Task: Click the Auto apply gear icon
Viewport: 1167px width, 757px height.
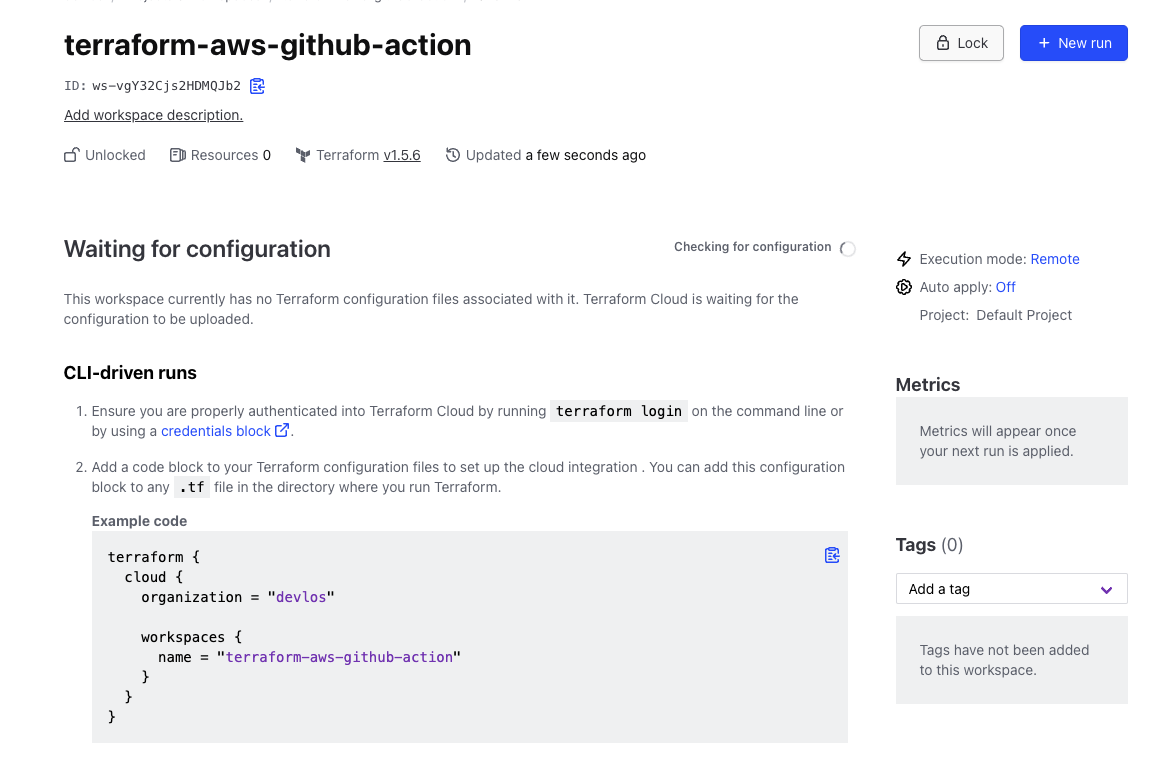Action: (x=904, y=287)
